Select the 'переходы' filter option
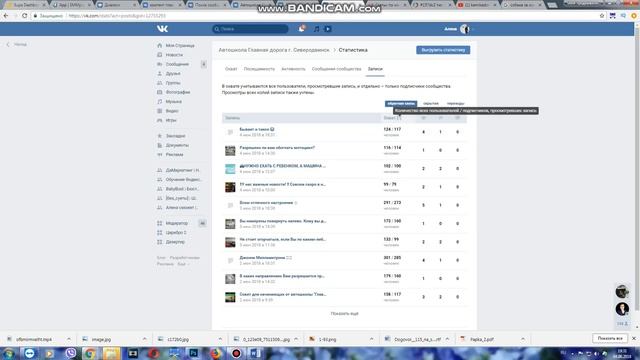Screen dimensions: 640x360 [456, 104]
